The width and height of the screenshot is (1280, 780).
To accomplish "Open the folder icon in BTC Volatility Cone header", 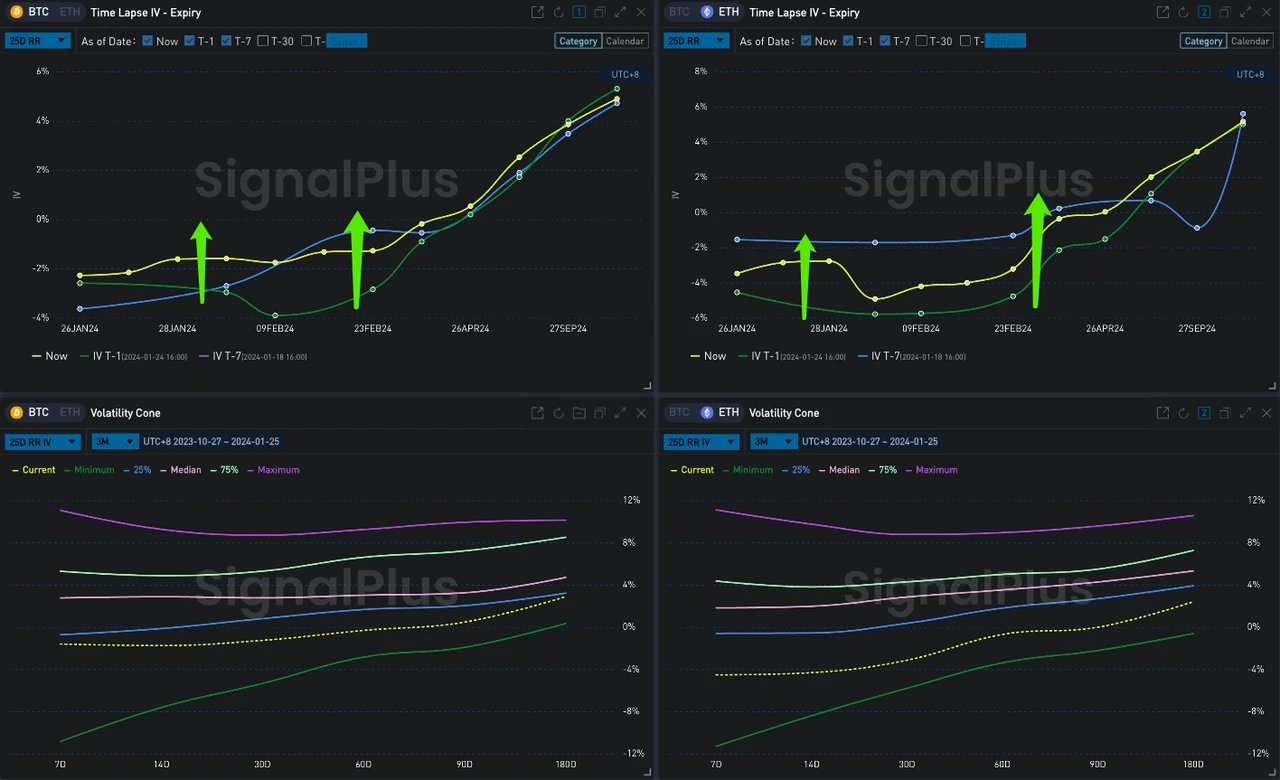I will point(579,412).
